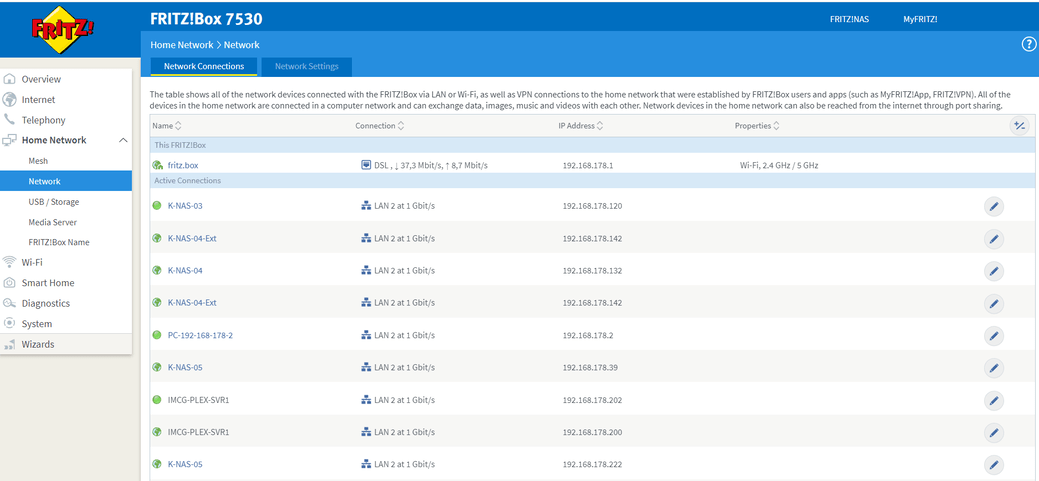
Task: Click the Telephony handset icon
Action: [9, 119]
